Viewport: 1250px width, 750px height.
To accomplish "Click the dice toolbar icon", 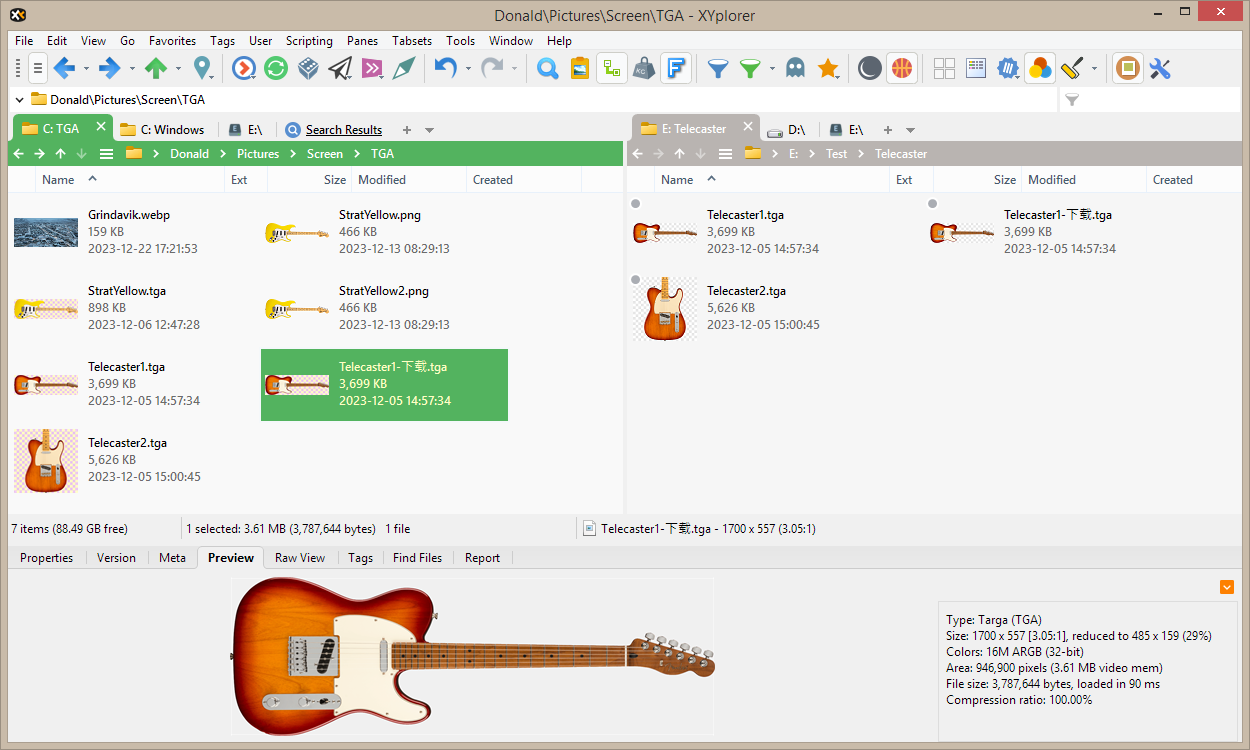I will [x=308, y=68].
